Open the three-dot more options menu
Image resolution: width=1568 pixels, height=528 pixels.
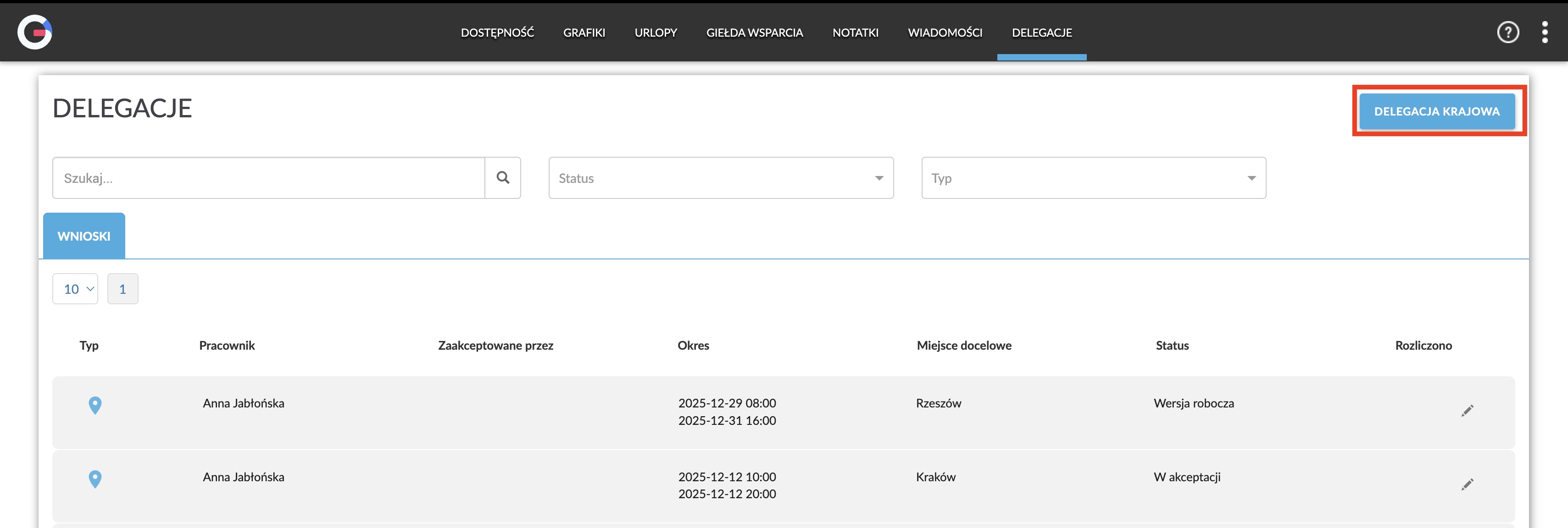[x=1544, y=32]
